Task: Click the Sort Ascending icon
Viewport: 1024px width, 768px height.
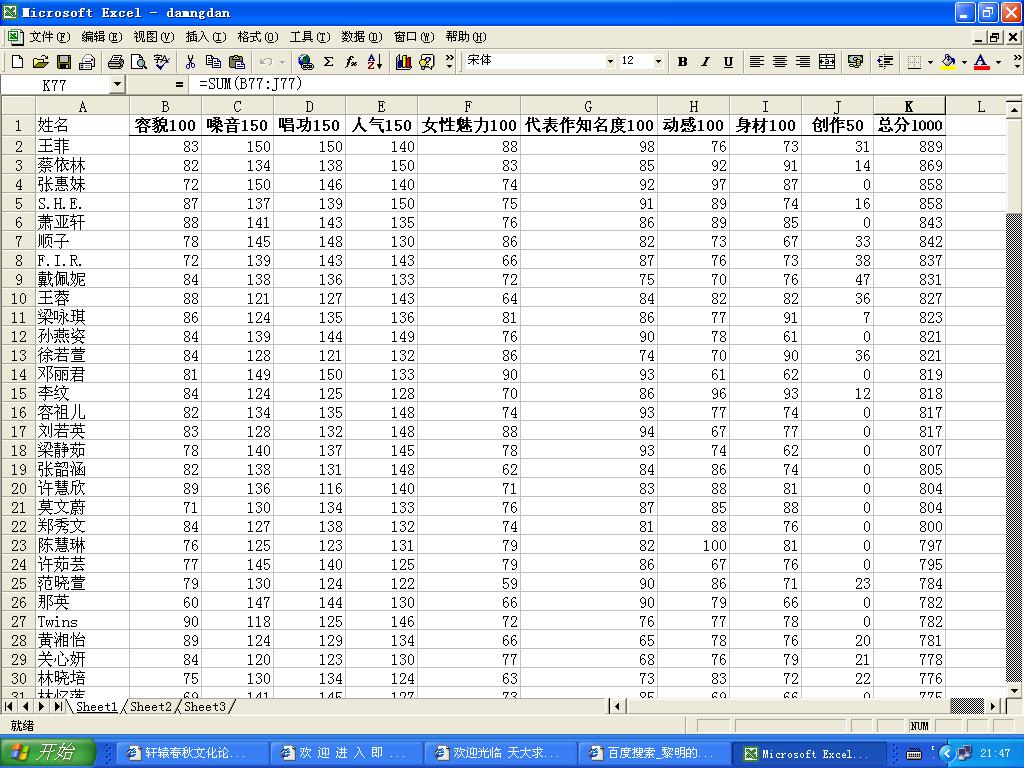Action: [374, 62]
